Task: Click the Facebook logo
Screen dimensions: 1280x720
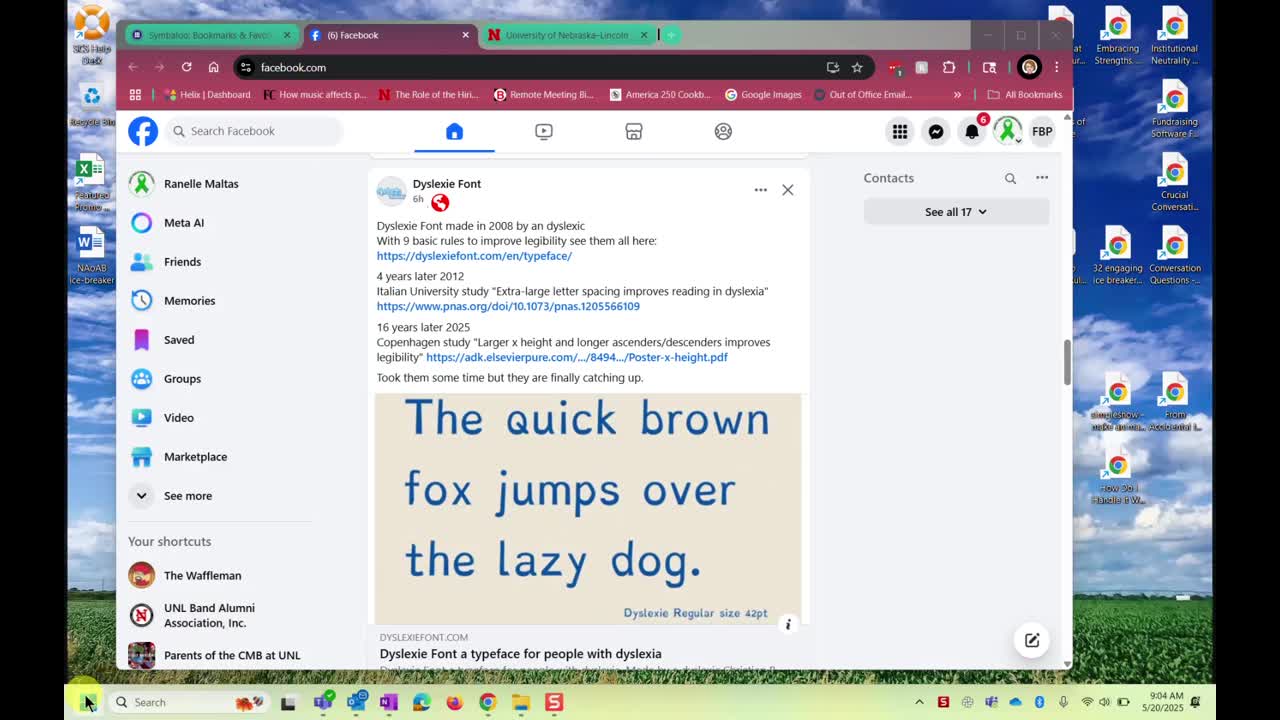Action: pyautogui.click(x=143, y=131)
